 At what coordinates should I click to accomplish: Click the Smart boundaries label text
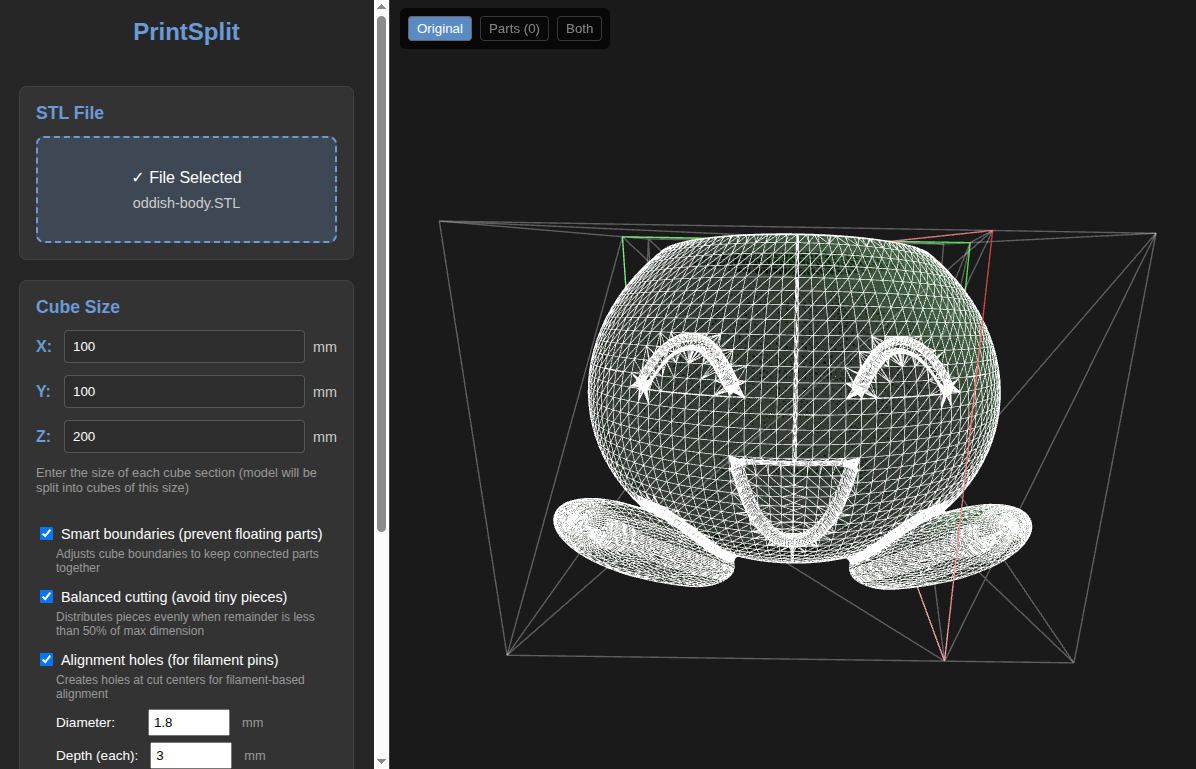191,534
